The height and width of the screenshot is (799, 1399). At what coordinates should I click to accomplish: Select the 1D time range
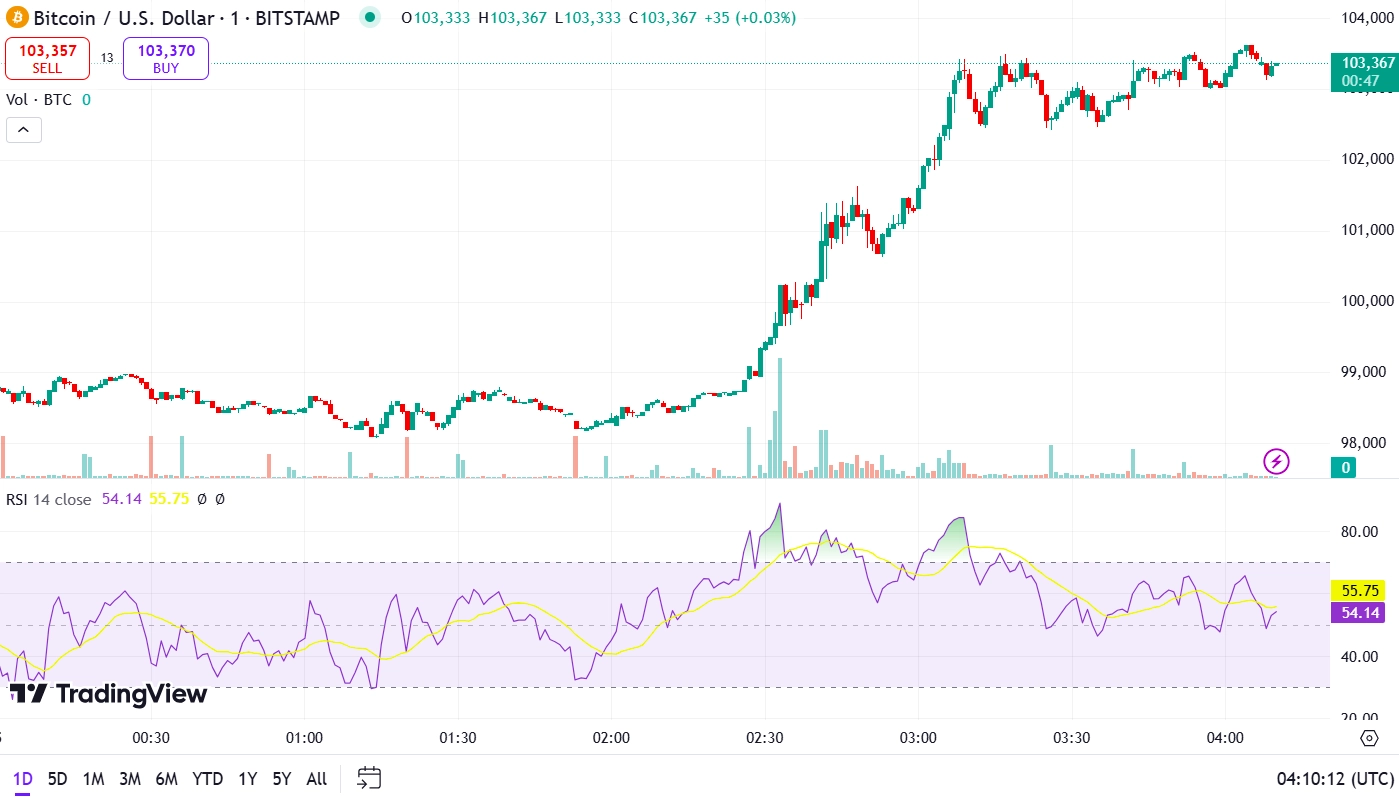tap(22, 778)
